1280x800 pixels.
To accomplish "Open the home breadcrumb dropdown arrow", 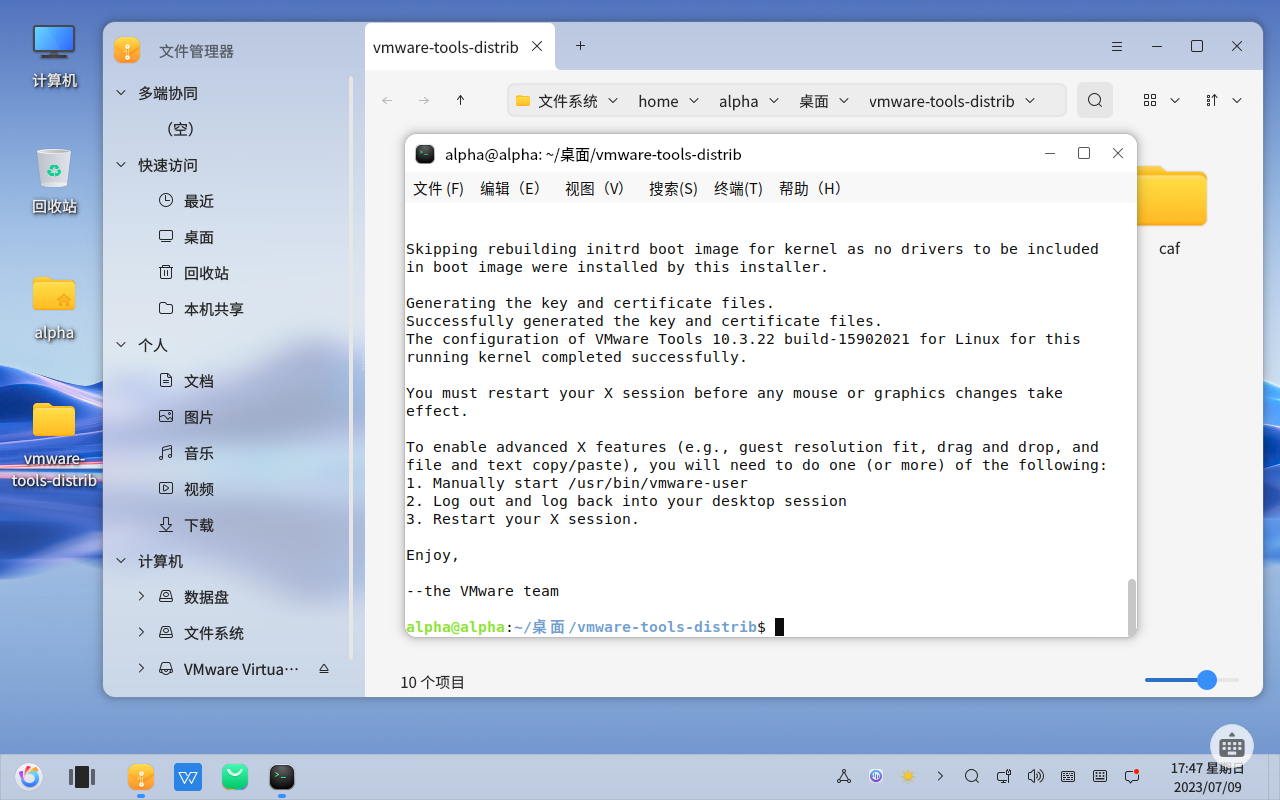I will (694, 100).
